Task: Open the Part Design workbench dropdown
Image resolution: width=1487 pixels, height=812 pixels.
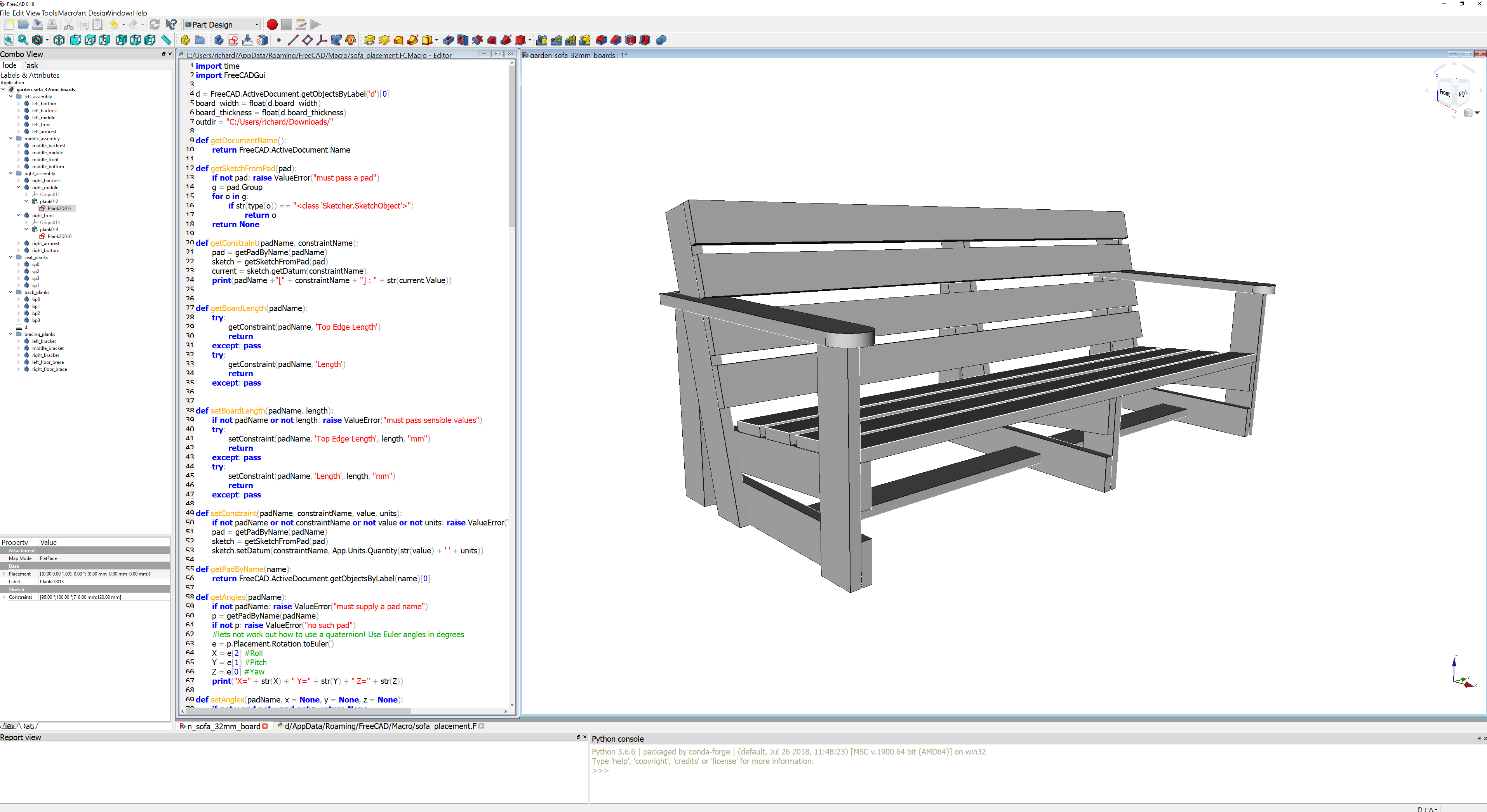Action: [x=222, y=24]
